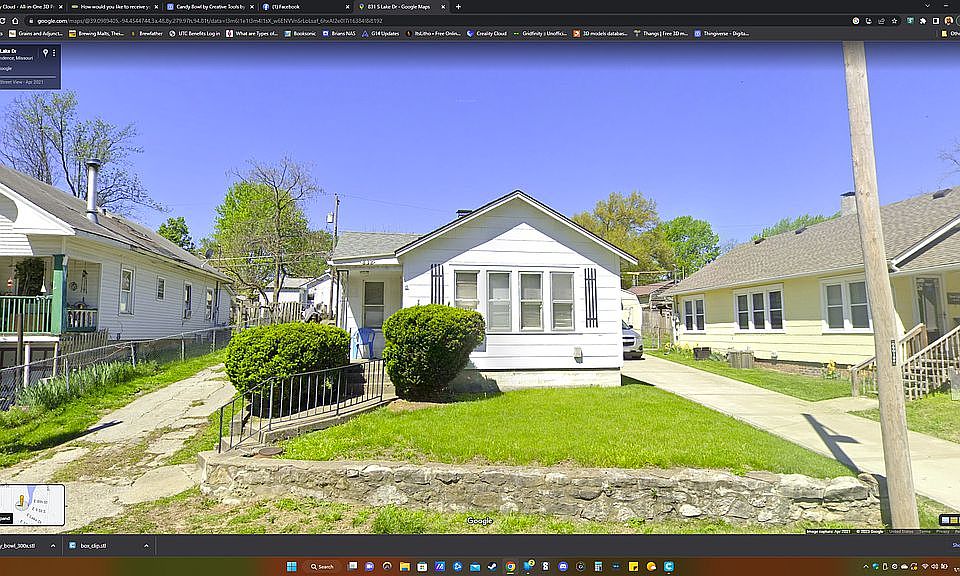Open Creality Cloud bookmark

coord(487,34)
